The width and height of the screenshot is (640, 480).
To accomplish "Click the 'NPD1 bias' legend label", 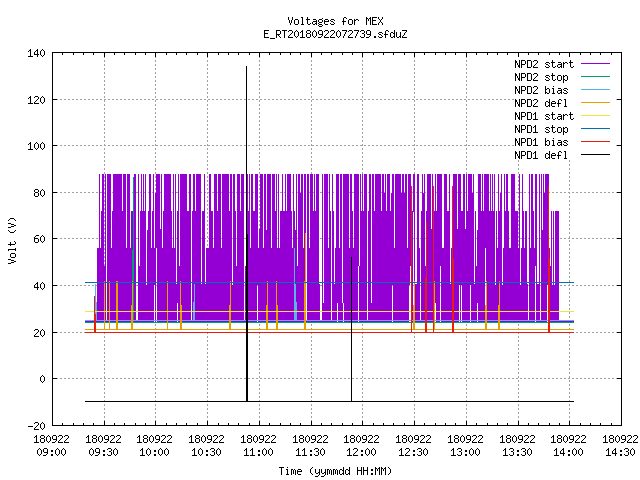I will click(x=541, y=142).
